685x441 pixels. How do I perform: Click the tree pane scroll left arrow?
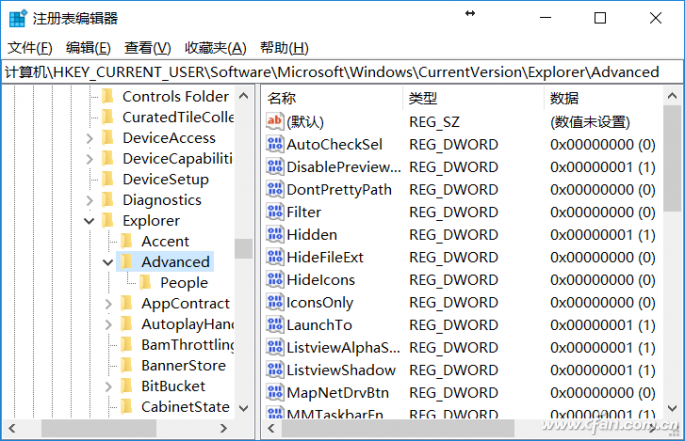[x=12, y=428]
